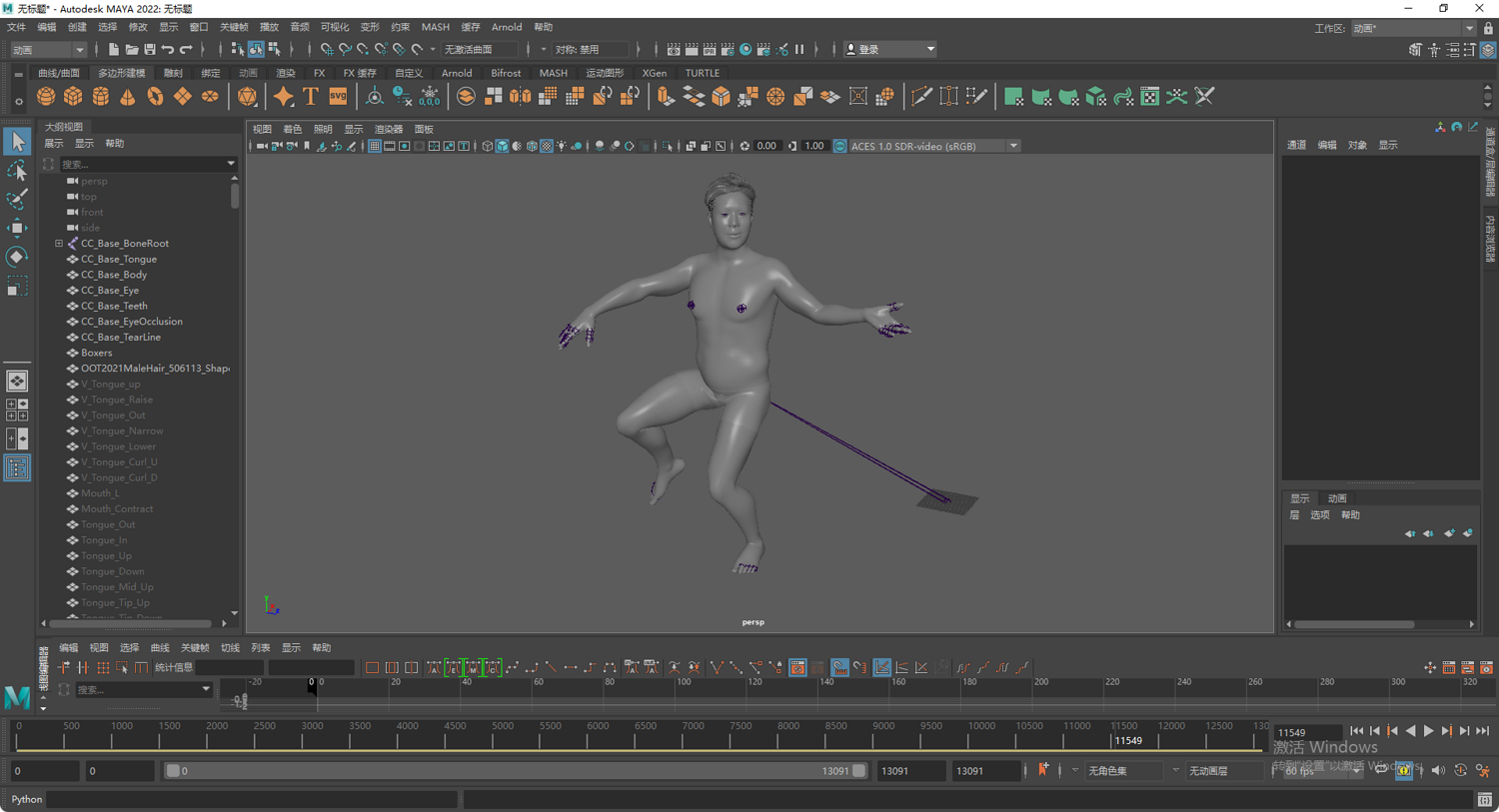
Task: Toggle the audio mute speaker icon
Action: coord(1438,770)
